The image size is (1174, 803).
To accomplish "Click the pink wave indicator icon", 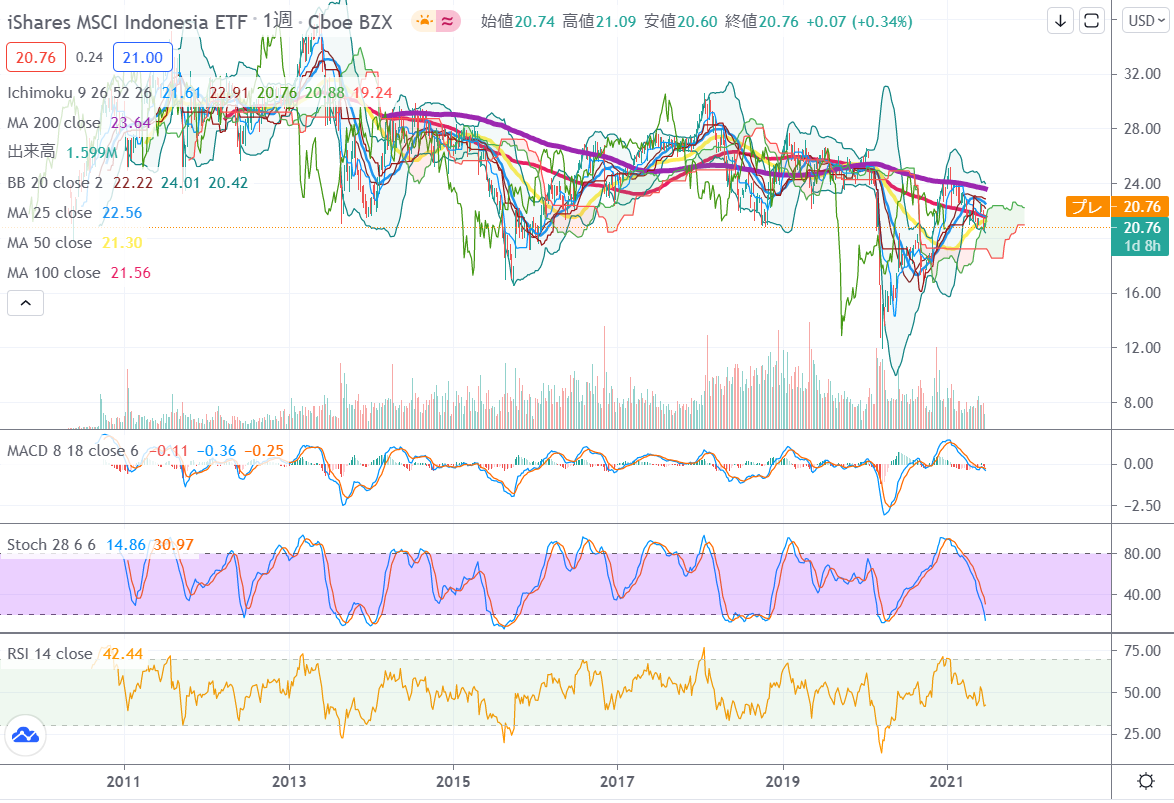I will click(x=448, y=22).
